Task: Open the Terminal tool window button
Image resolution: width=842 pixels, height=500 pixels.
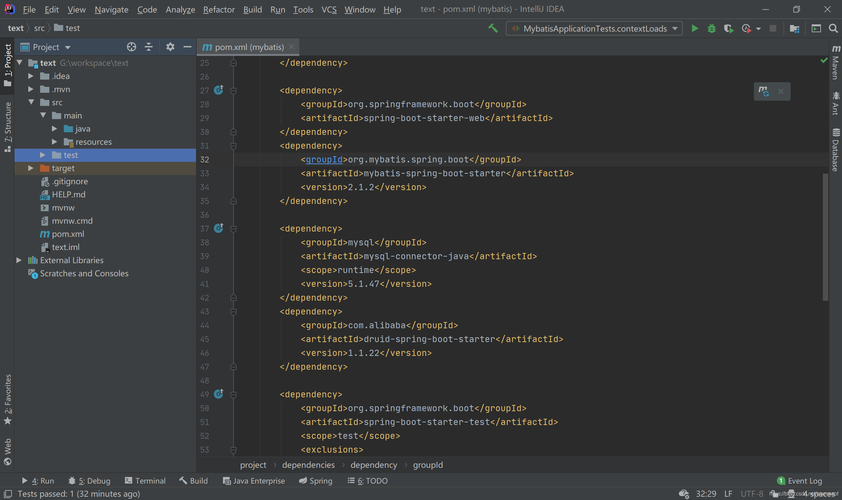Action: 145,481
